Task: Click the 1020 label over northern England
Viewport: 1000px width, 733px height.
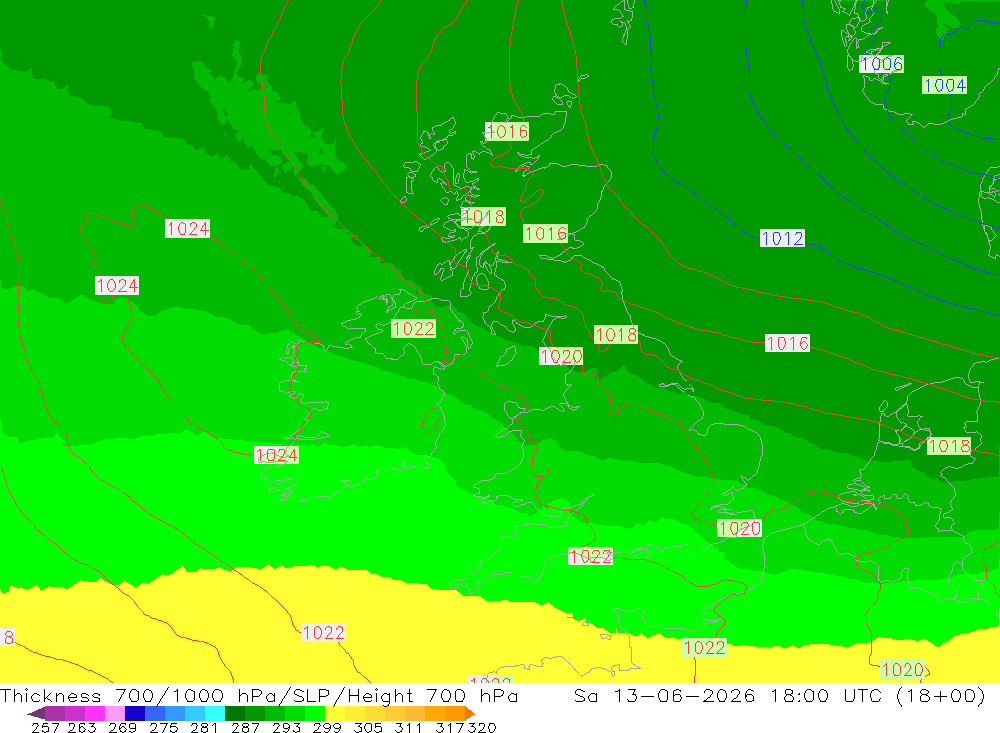Action: 561,356
